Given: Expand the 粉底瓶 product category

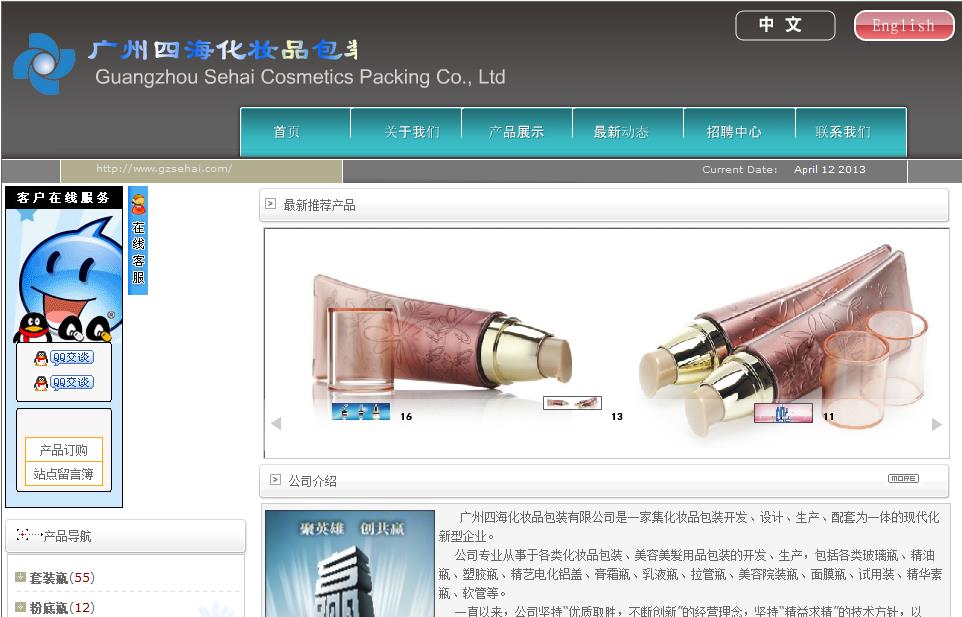Looking at the screenshot, I should (x=48, y=608).
